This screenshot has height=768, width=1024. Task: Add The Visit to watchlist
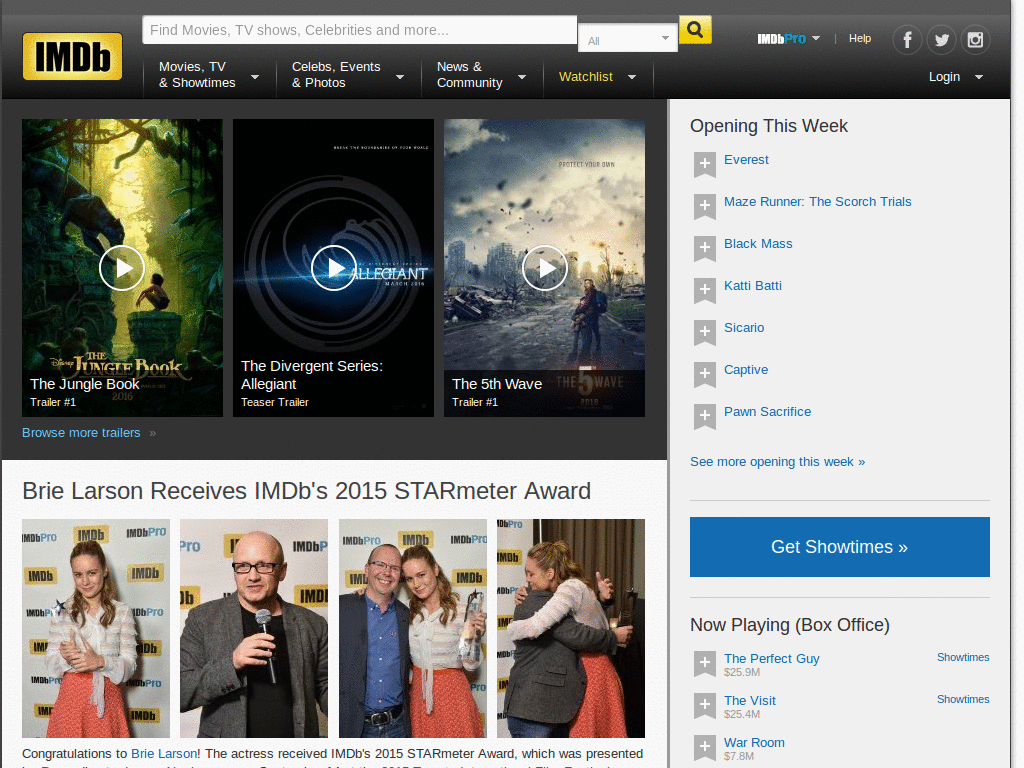pos(705,705)
